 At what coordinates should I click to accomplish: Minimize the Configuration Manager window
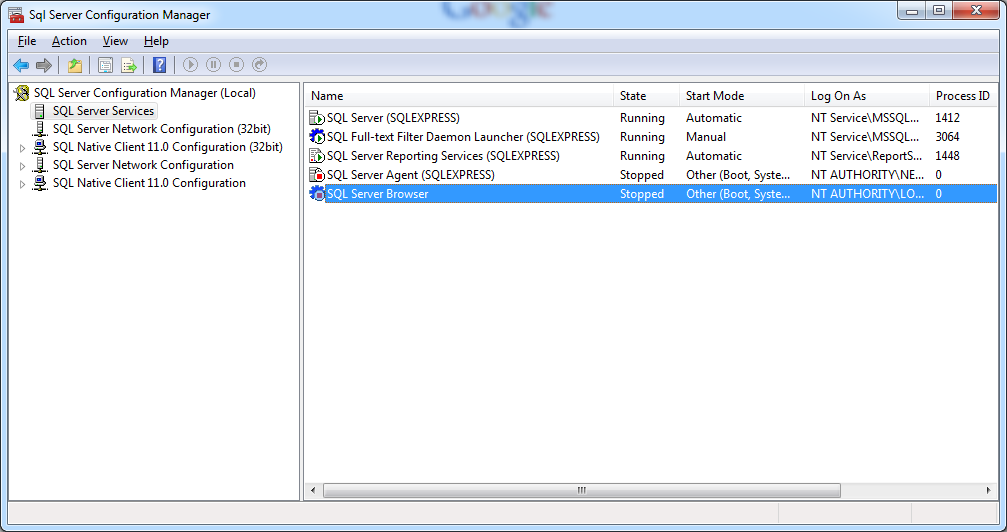tap(912, 10)
